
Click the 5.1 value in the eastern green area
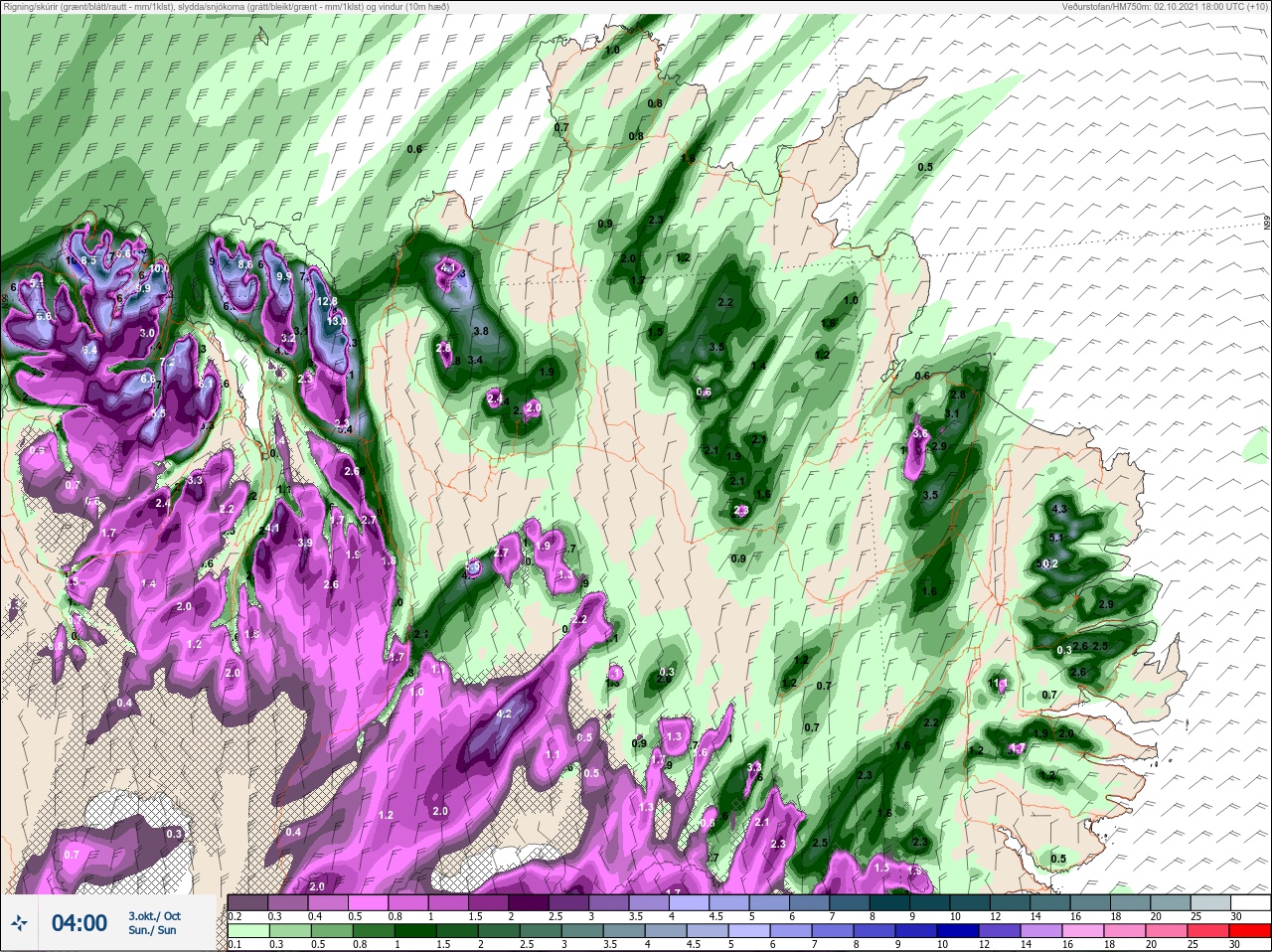click(1056, 538)
